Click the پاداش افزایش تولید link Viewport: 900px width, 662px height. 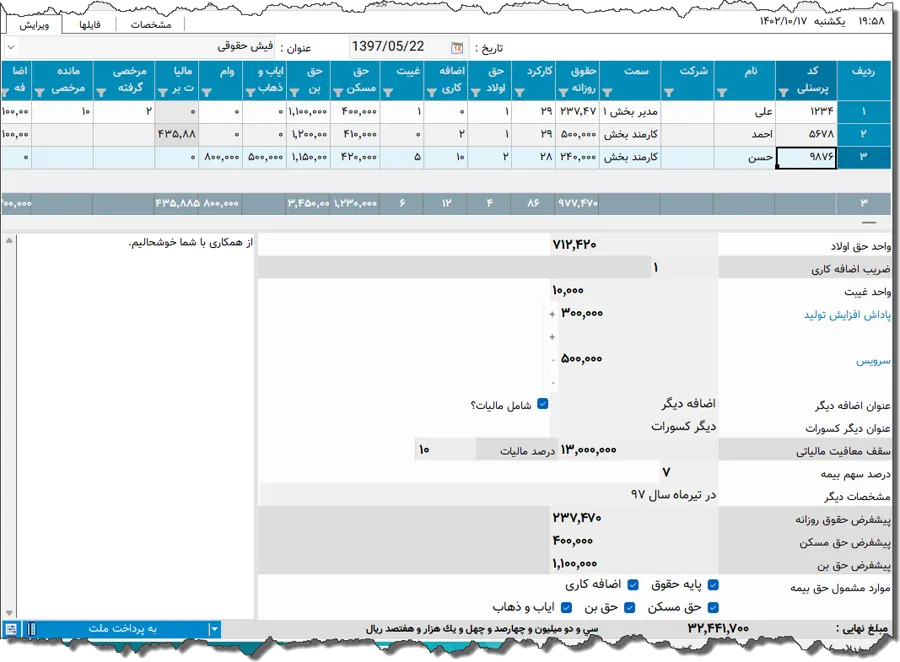pos(847,315)
